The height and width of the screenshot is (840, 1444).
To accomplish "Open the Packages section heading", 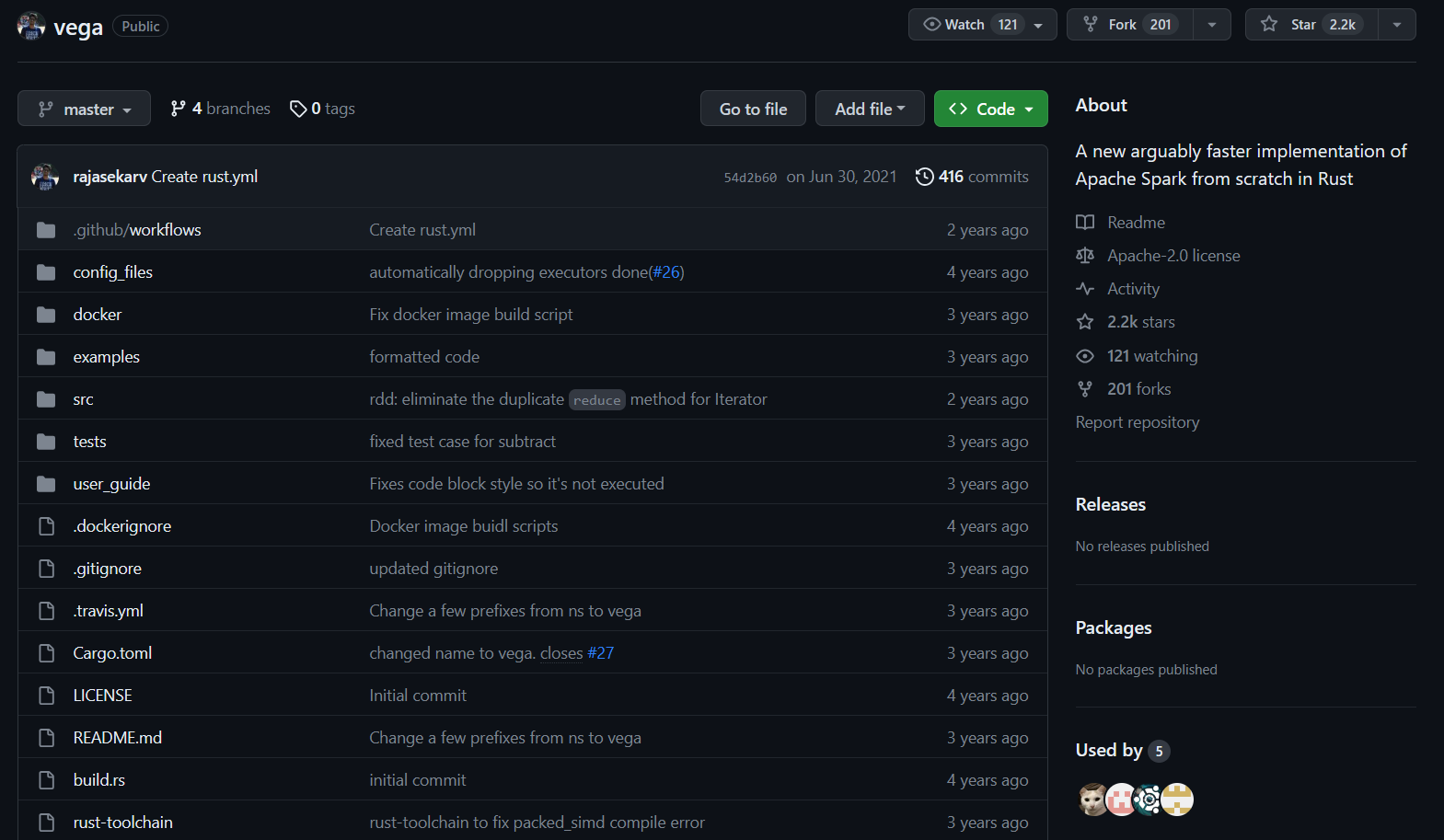I will (x=1114, y=627).
